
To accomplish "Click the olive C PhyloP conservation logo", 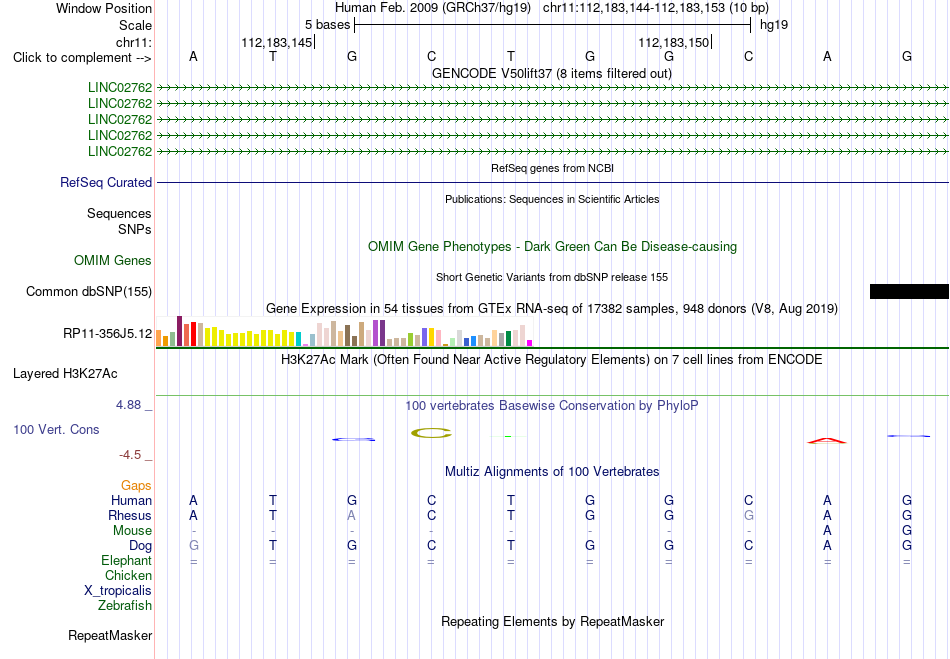I will pos(431,433).
